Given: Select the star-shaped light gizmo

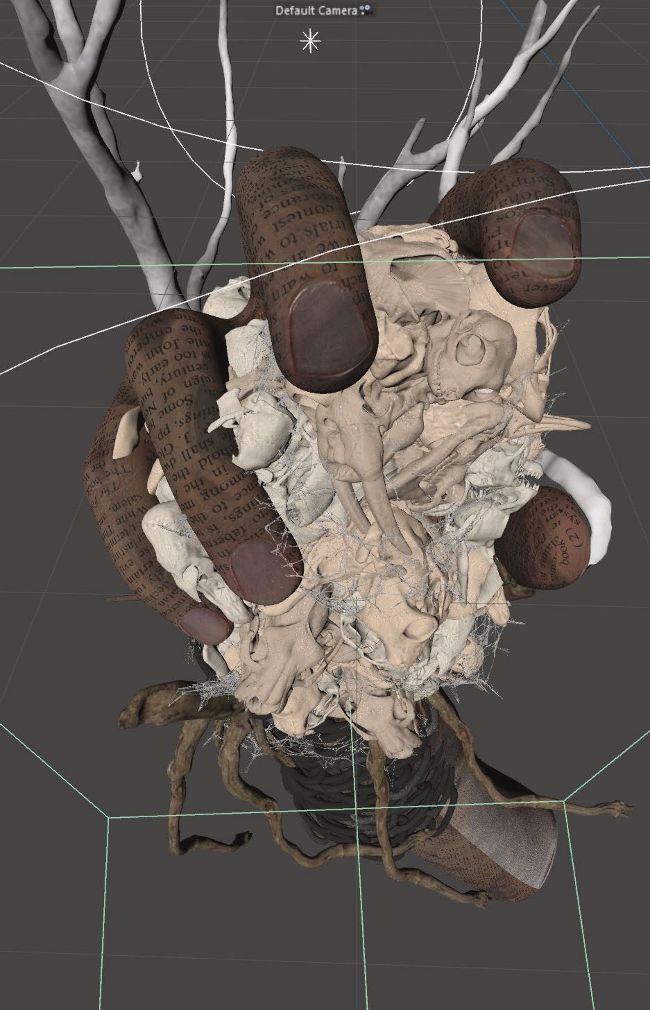Looking at the screenshot, I should (310, 41).
